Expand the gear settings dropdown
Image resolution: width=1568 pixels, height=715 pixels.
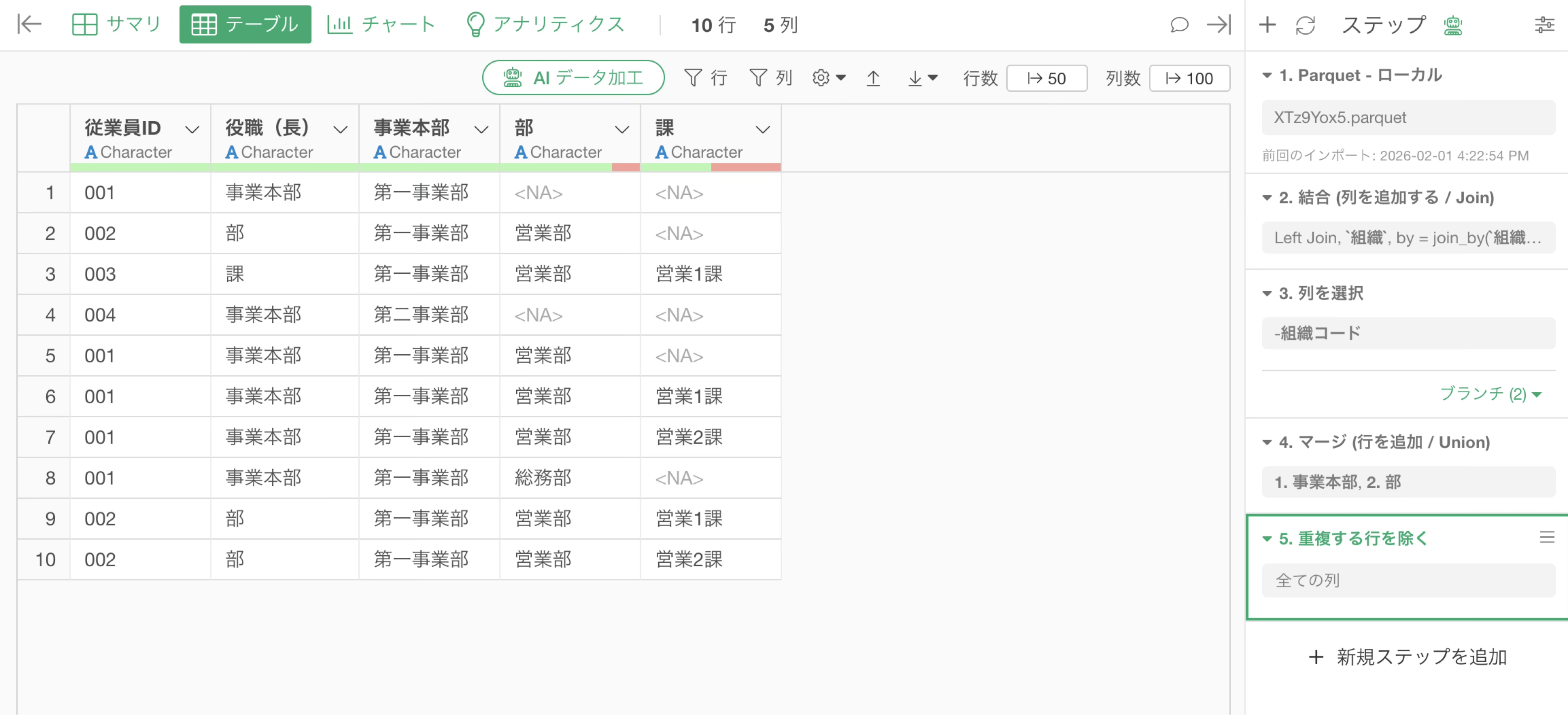(829, 78)
